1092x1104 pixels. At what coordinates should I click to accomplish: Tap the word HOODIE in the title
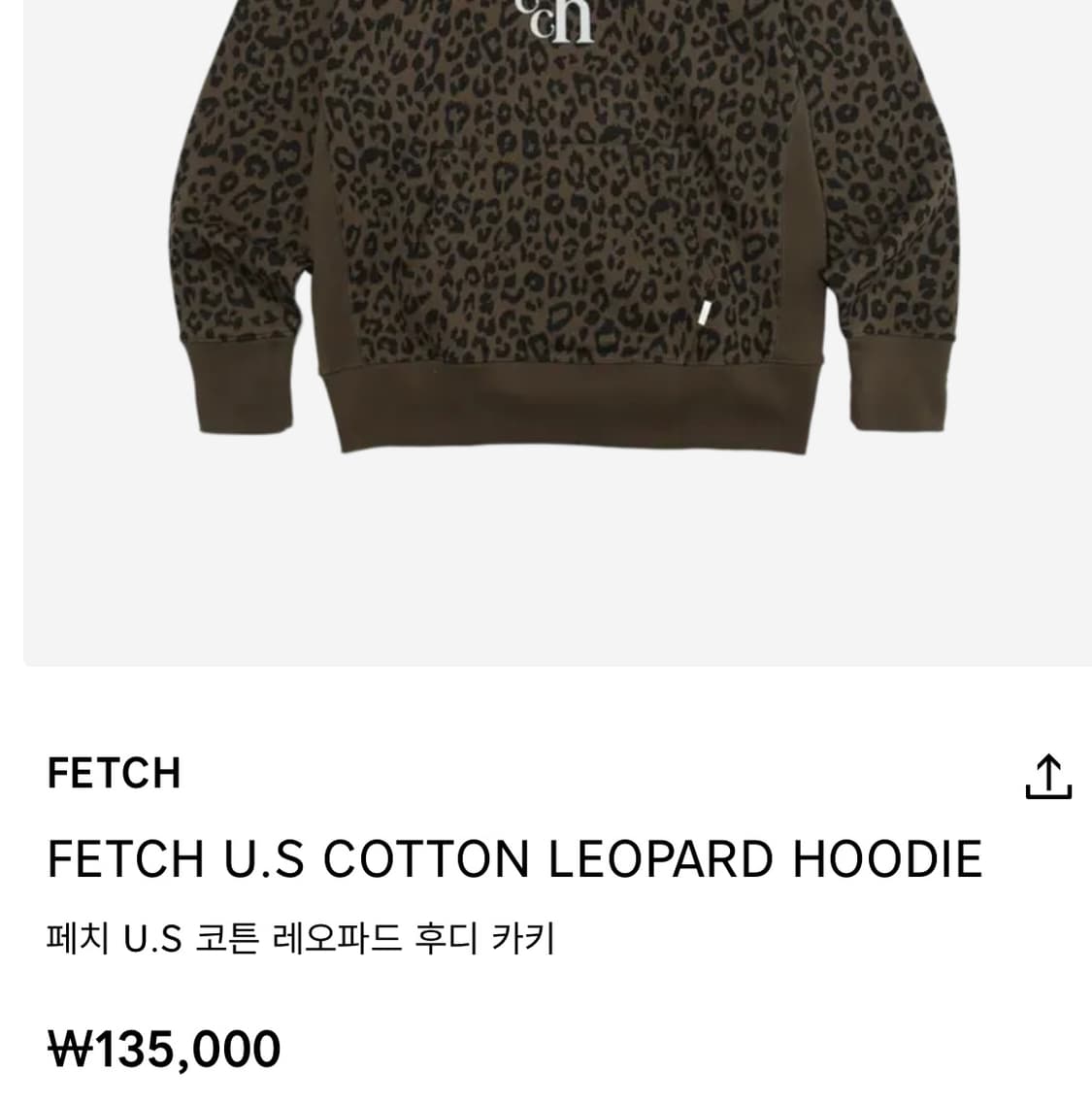click(888, 858)
